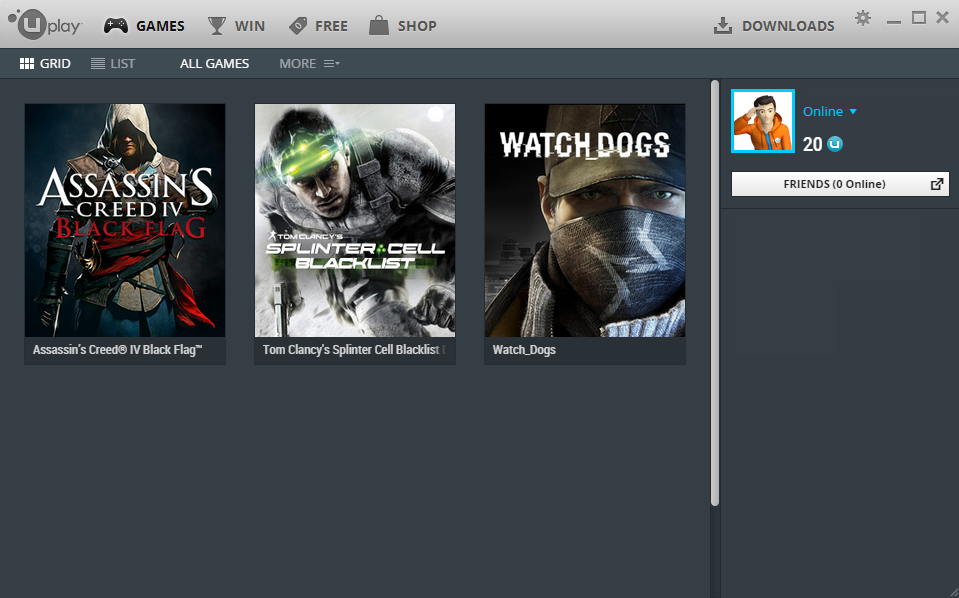Click the 20 Uplay units value
This screenshot has height=598, width=959.
tap(812, 144)
